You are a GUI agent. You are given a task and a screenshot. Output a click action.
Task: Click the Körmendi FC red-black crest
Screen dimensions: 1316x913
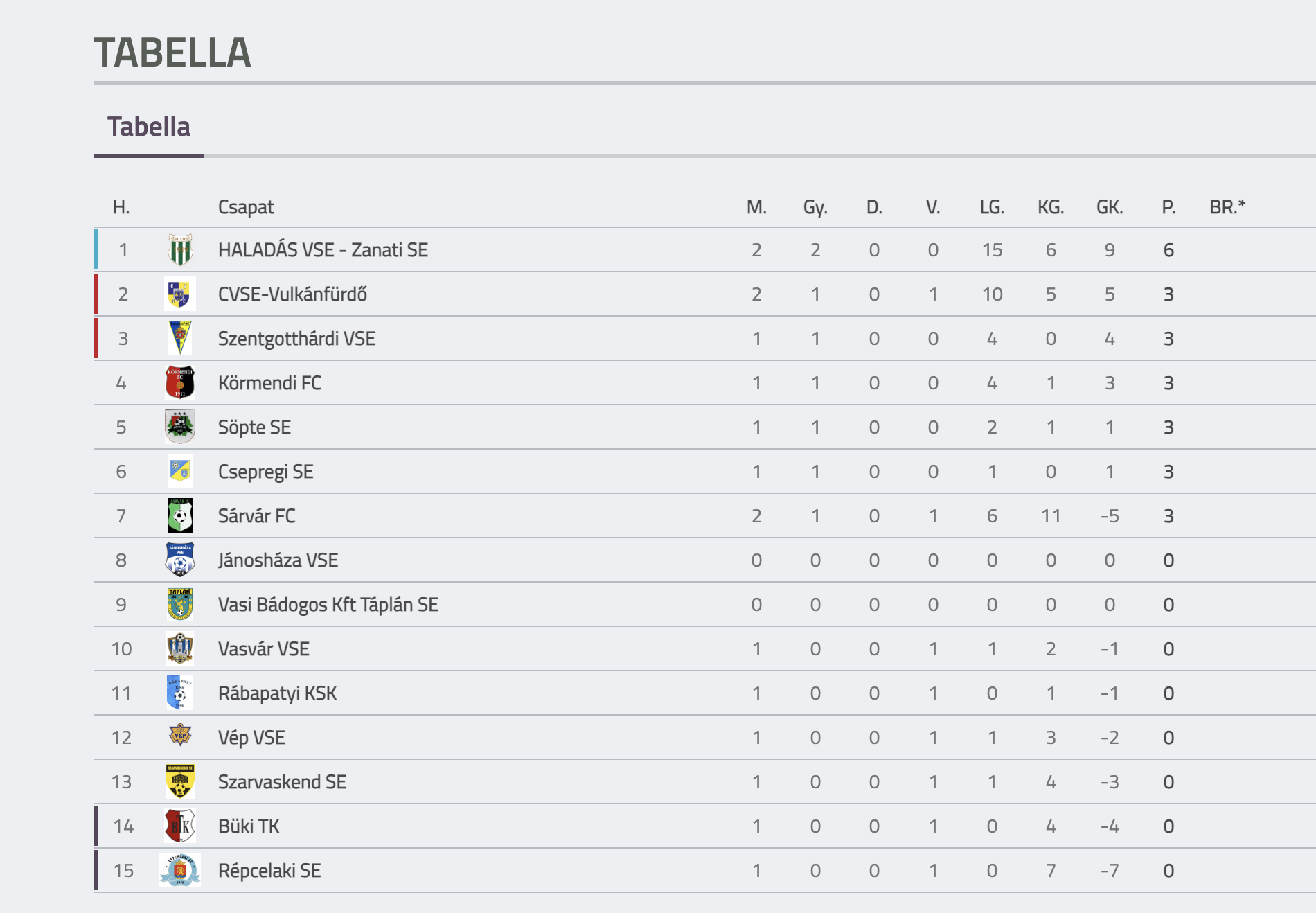(x=180, y=383)
